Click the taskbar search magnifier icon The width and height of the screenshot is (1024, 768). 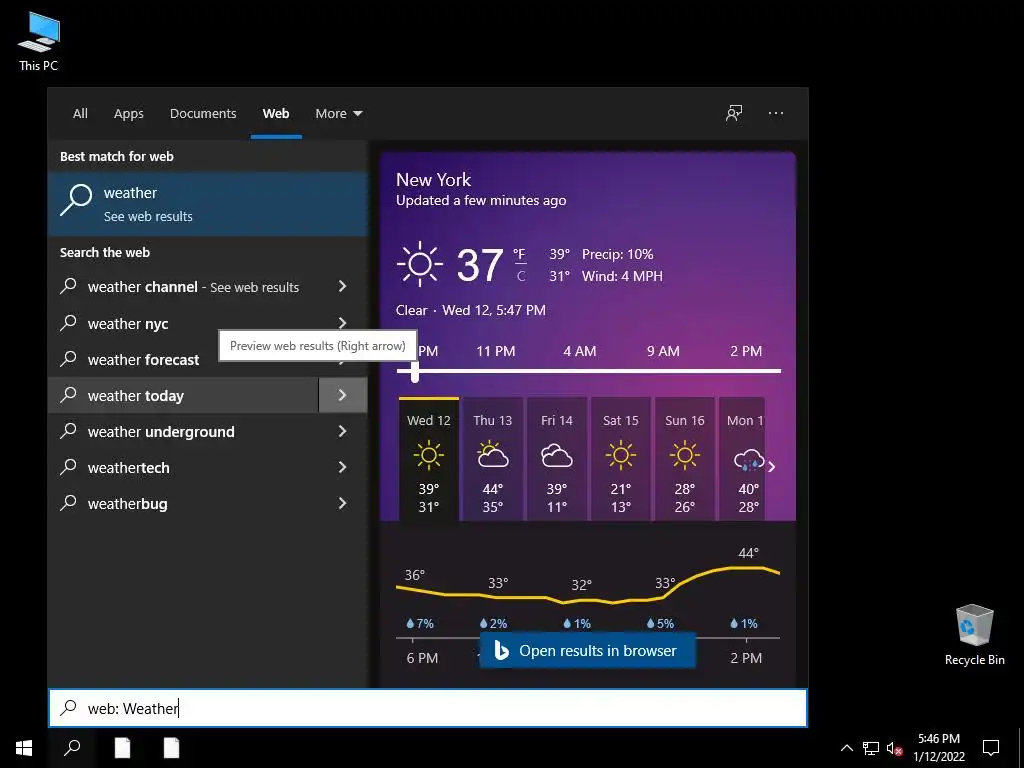72,748
